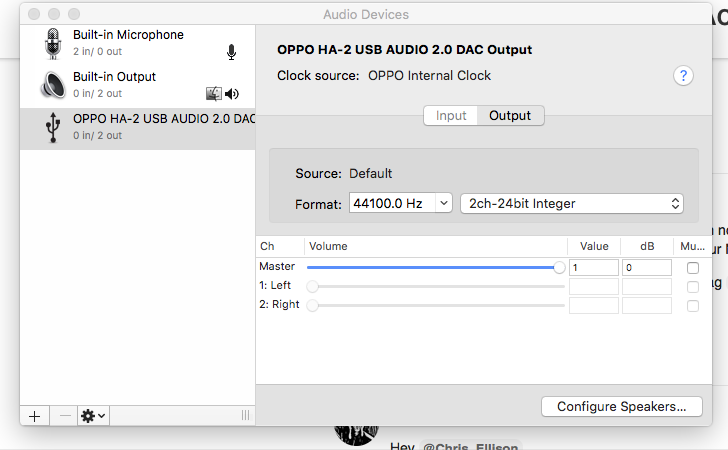Click the 1: Left Value field

click(x=594, y=287)
